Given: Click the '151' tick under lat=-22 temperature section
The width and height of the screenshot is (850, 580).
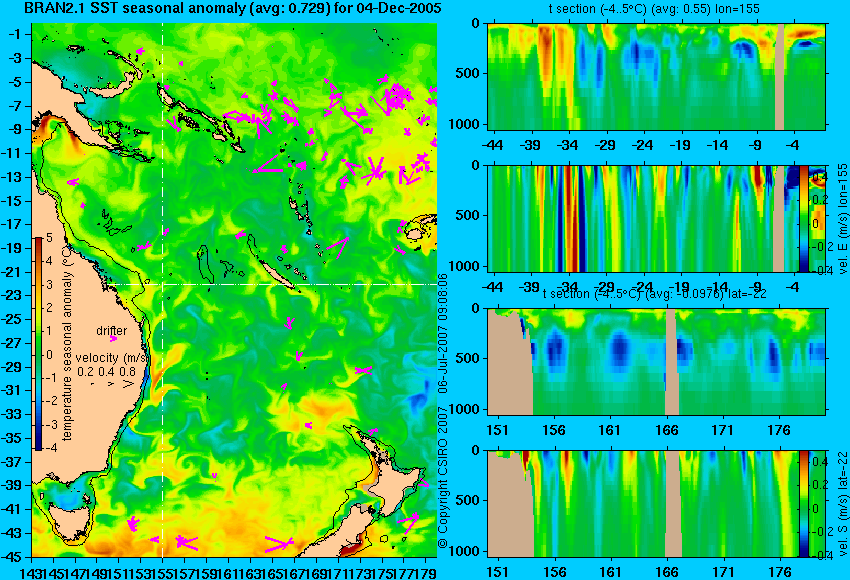Looking at the screenshot, I should 497,430.
